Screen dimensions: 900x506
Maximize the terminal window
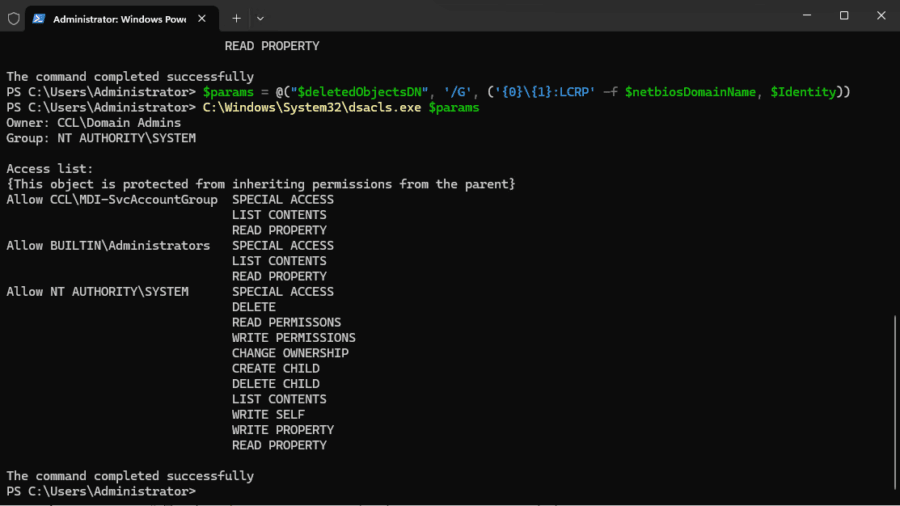pos(844,15)
